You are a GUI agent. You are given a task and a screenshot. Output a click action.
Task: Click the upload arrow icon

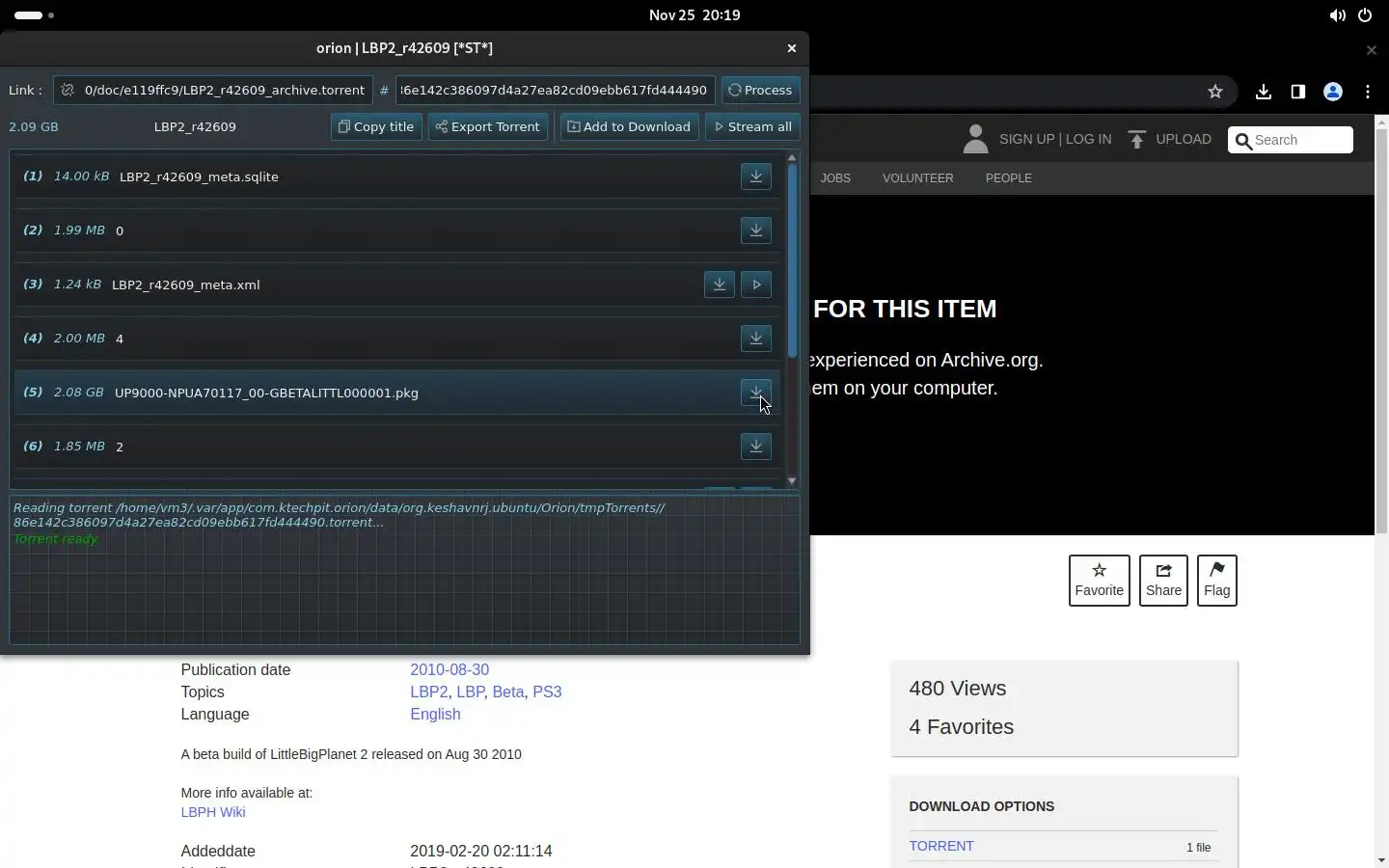[1137, 140]
